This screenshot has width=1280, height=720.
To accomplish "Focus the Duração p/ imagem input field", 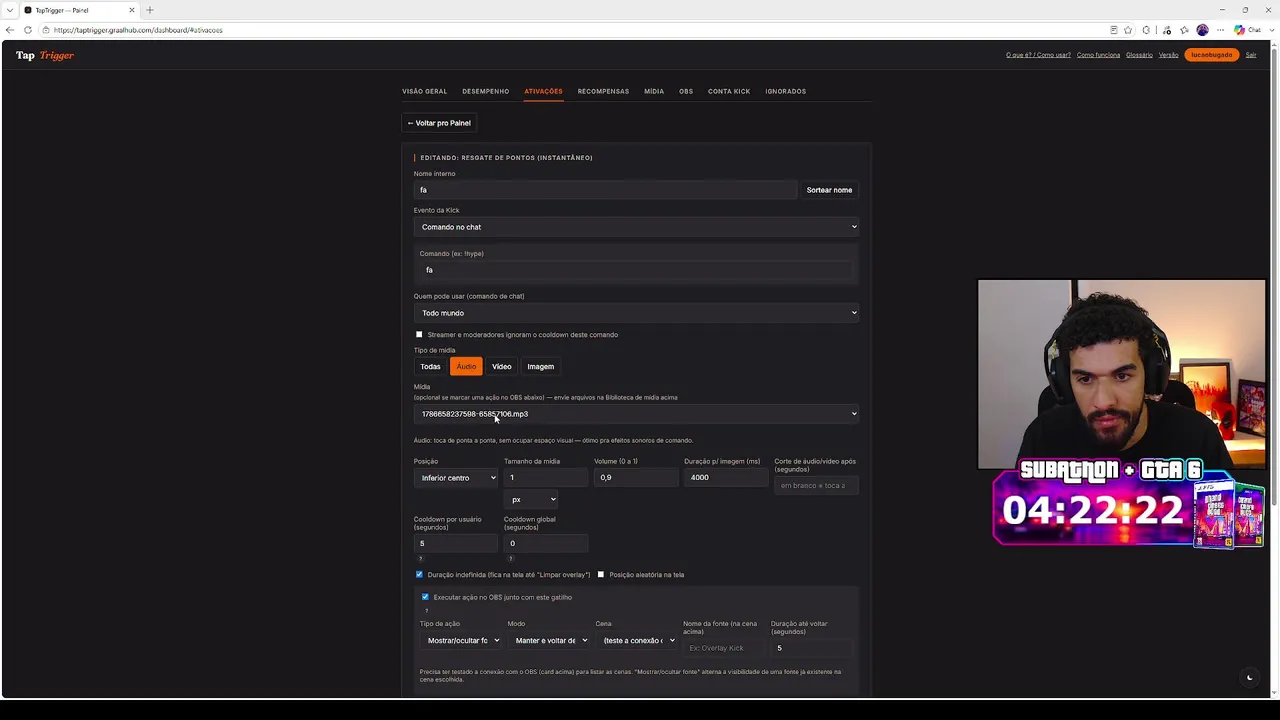I will (726, 478).
